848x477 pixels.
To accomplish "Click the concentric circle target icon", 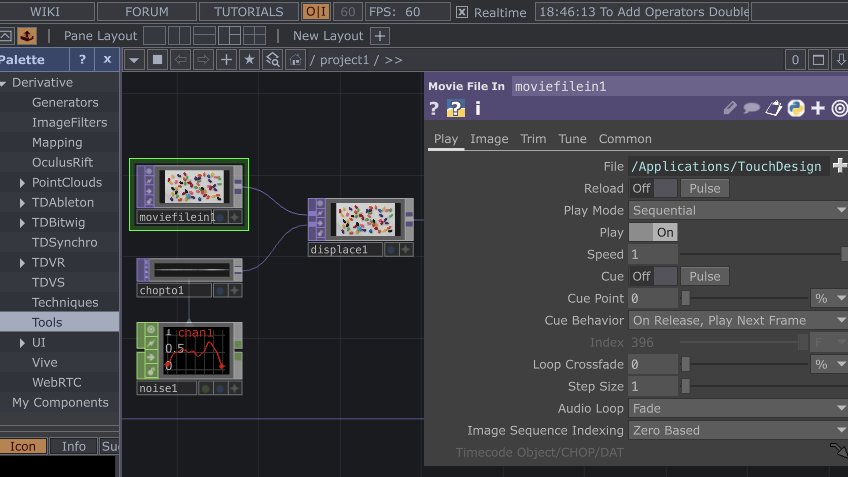I will (839, 108).
